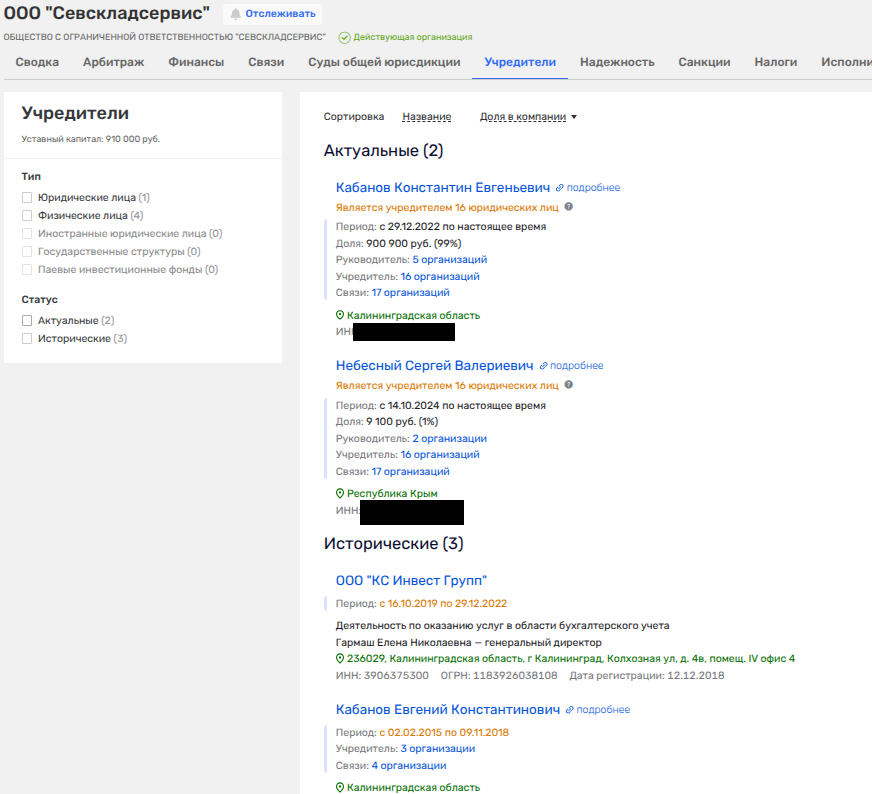The height and width of the screenshot is (794, 872).
Task: Click the green checkmark status icon
Action: [x=344, y=37]
